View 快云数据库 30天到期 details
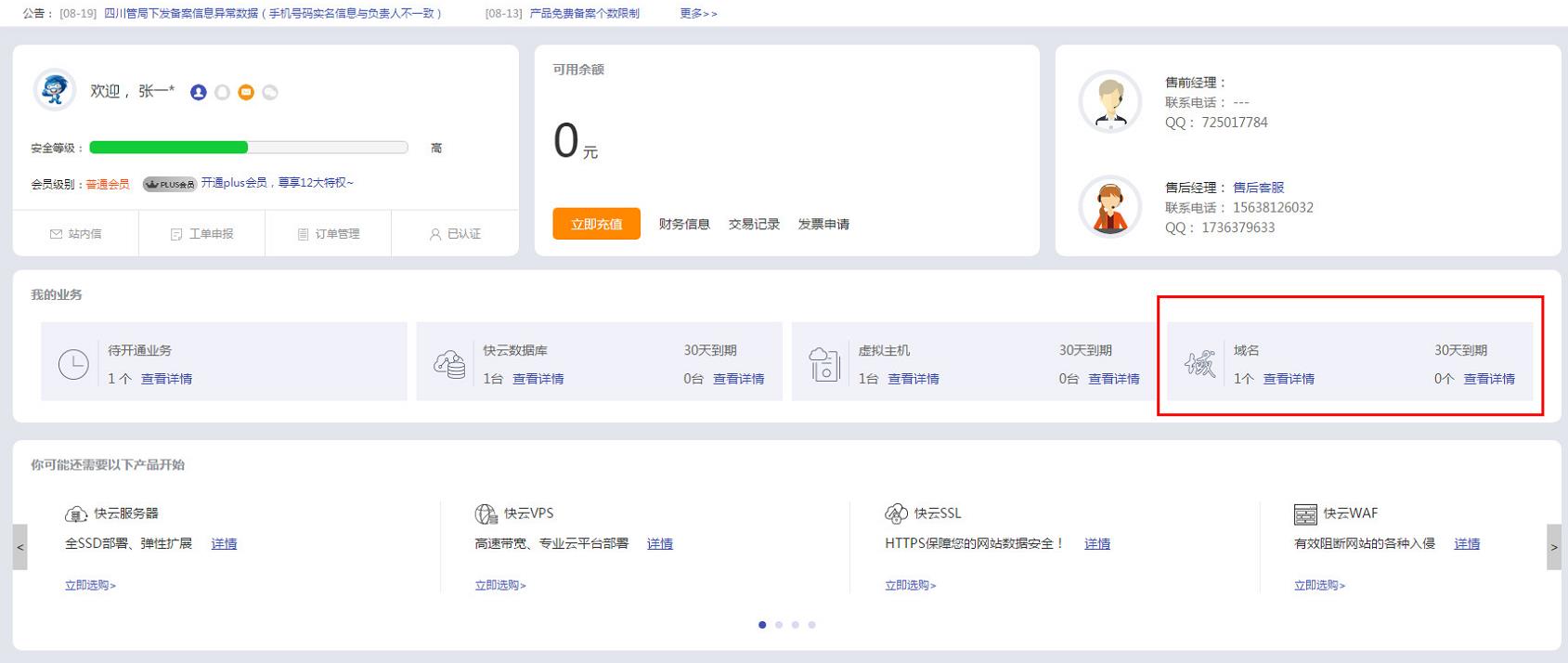 coord(739,379)
